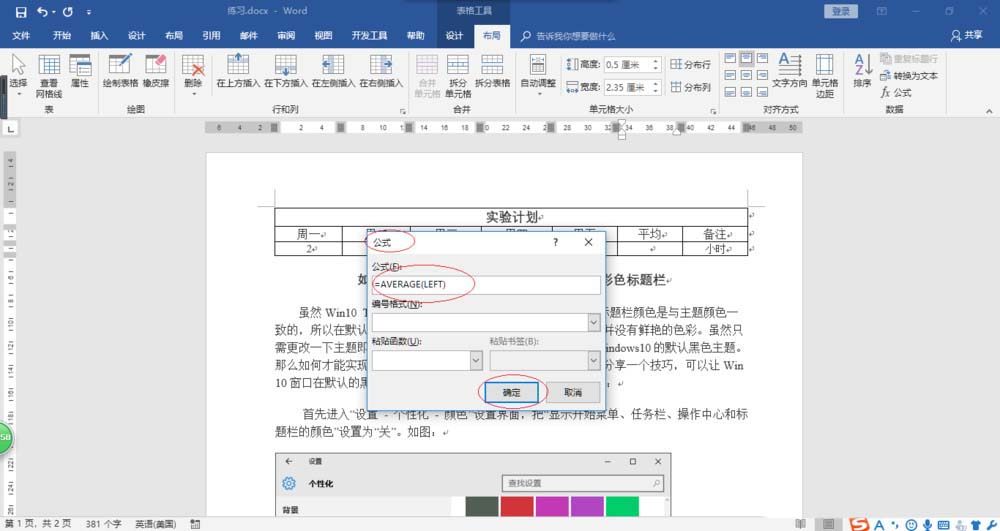Viewport: 1000px width, 531px height.
Task: Select align center right cell alignment
Action: [x=762, y=75]
